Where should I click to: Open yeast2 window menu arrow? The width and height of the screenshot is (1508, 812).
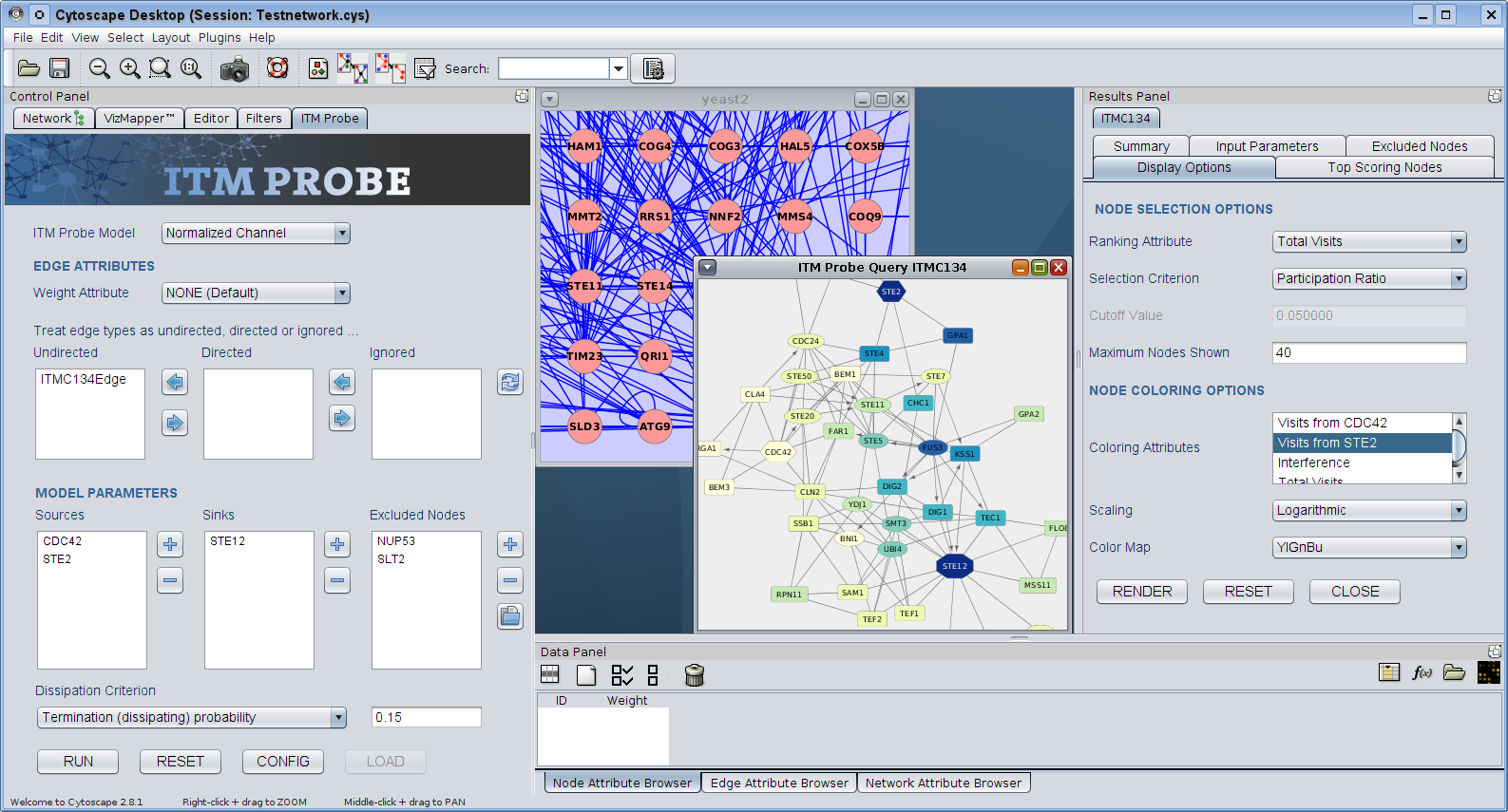(550, 99)
